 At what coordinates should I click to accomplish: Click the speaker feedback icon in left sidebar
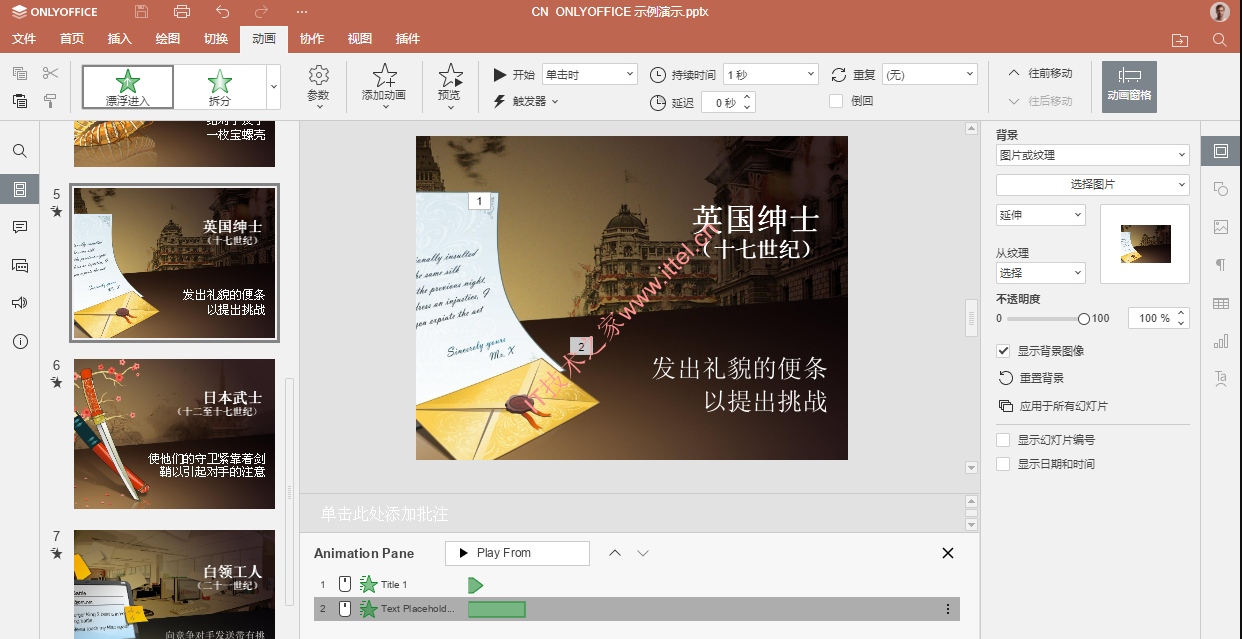[20, 303]
